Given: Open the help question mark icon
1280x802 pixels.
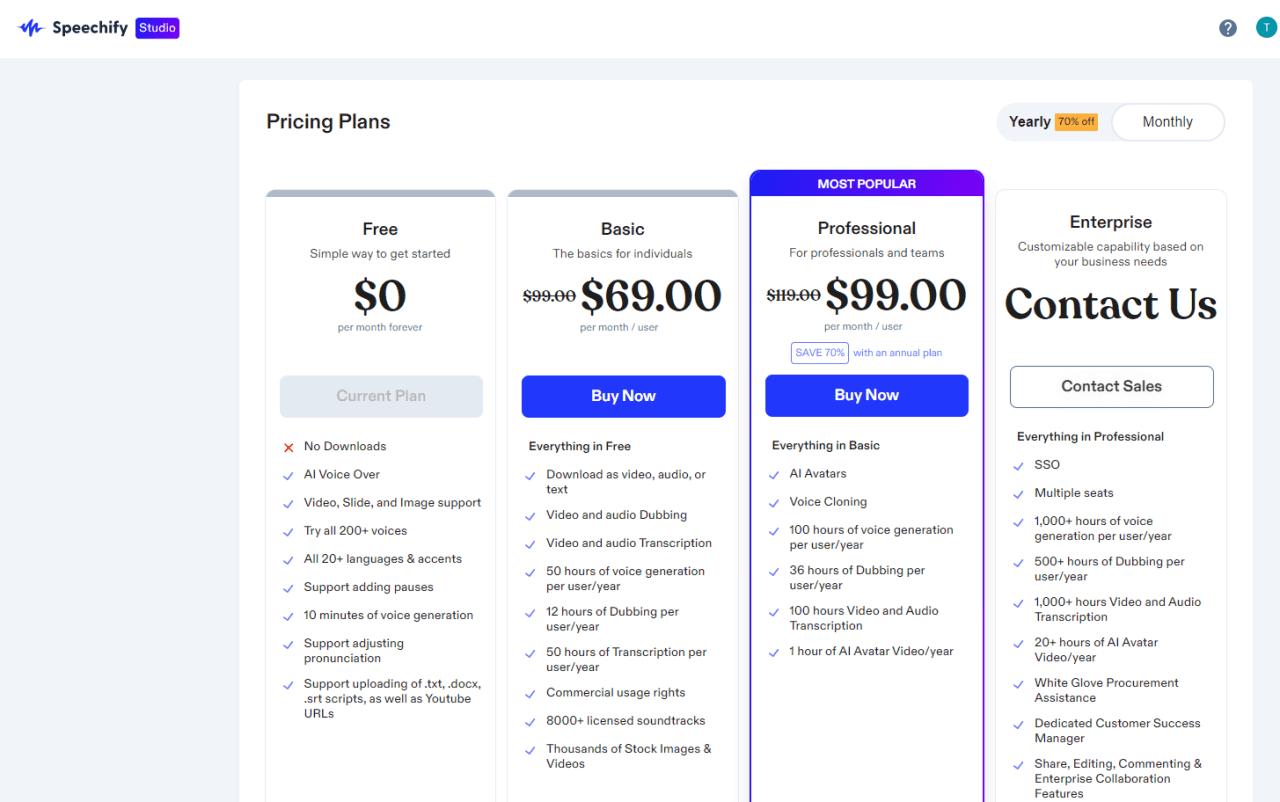Looking at the screenshot, I should pyautogui.click(x=1228, y=28).
